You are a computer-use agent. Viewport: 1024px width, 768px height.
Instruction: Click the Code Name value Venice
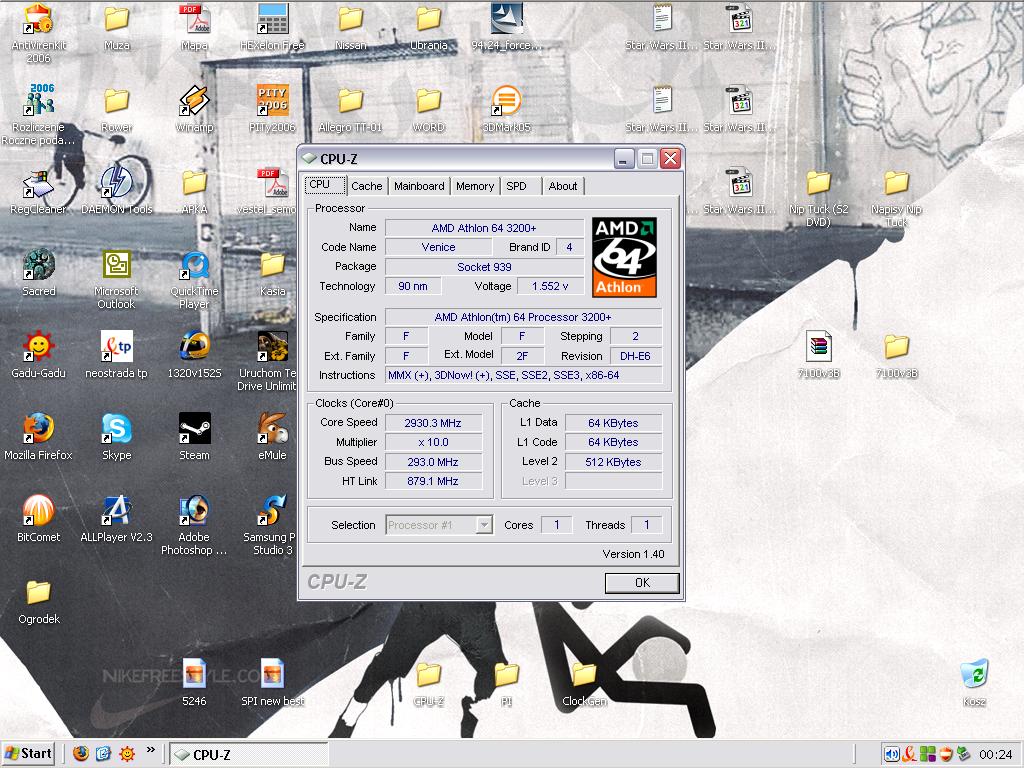click(438, 248)
